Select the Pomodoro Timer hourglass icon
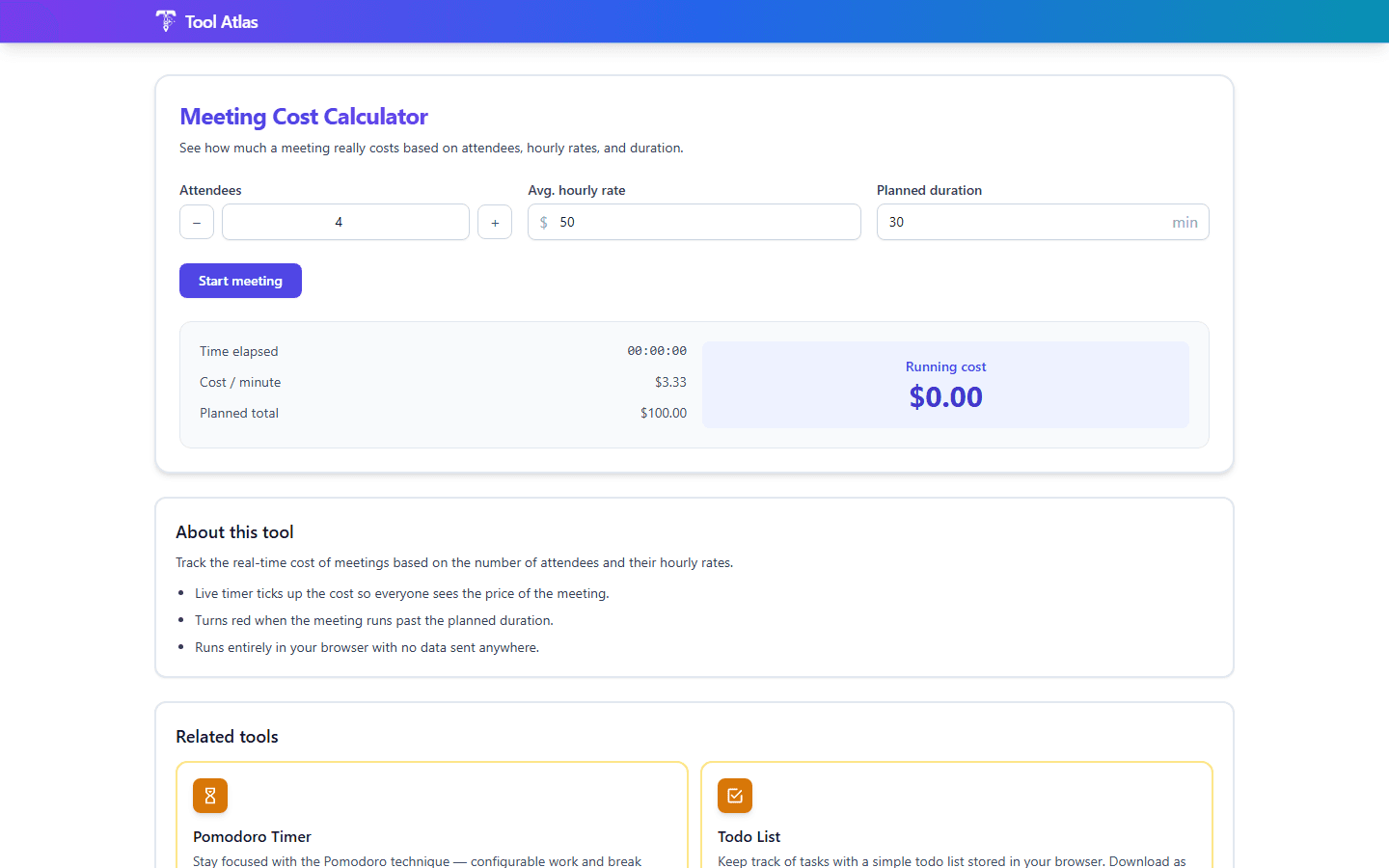Viewport: 1389px width, 868px height. coord(210,796)
